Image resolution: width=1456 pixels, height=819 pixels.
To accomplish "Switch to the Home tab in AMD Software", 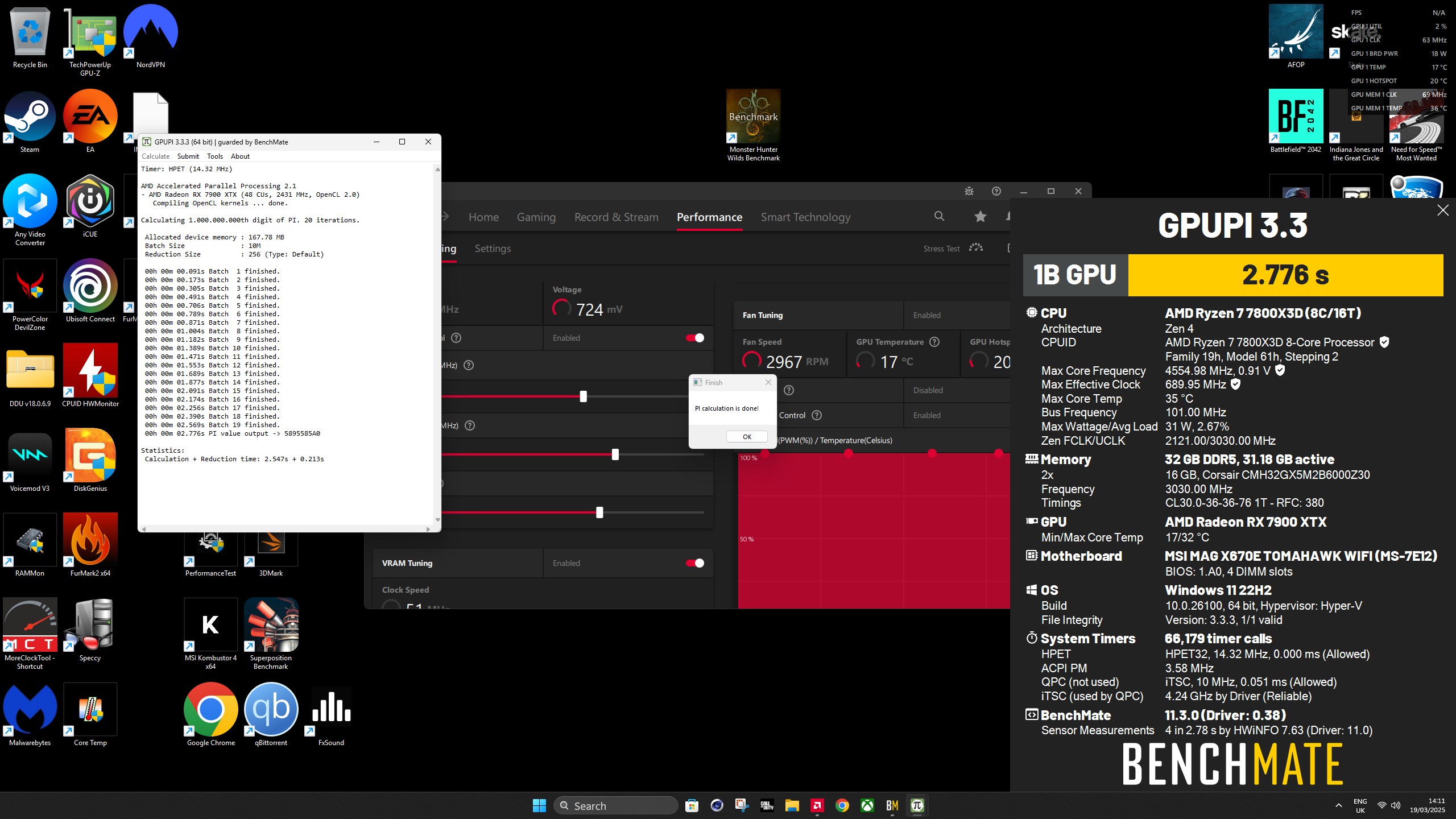I will click(x=483, y=217).
